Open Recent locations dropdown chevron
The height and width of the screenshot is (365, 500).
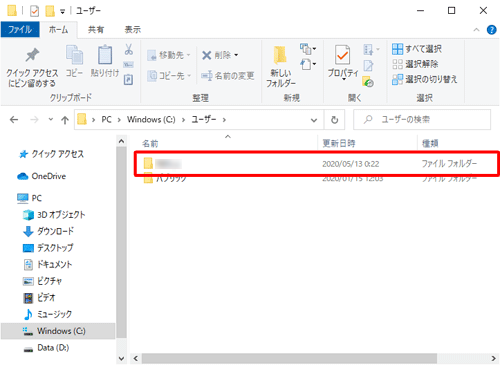(51, 119)
